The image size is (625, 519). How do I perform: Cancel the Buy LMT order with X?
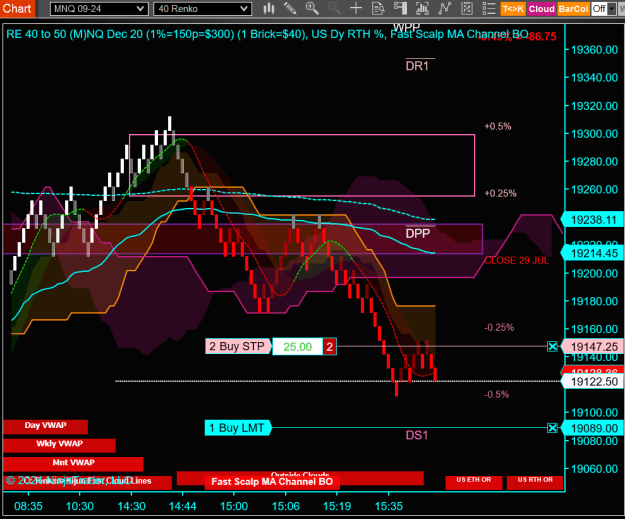[x=552, y=428]
